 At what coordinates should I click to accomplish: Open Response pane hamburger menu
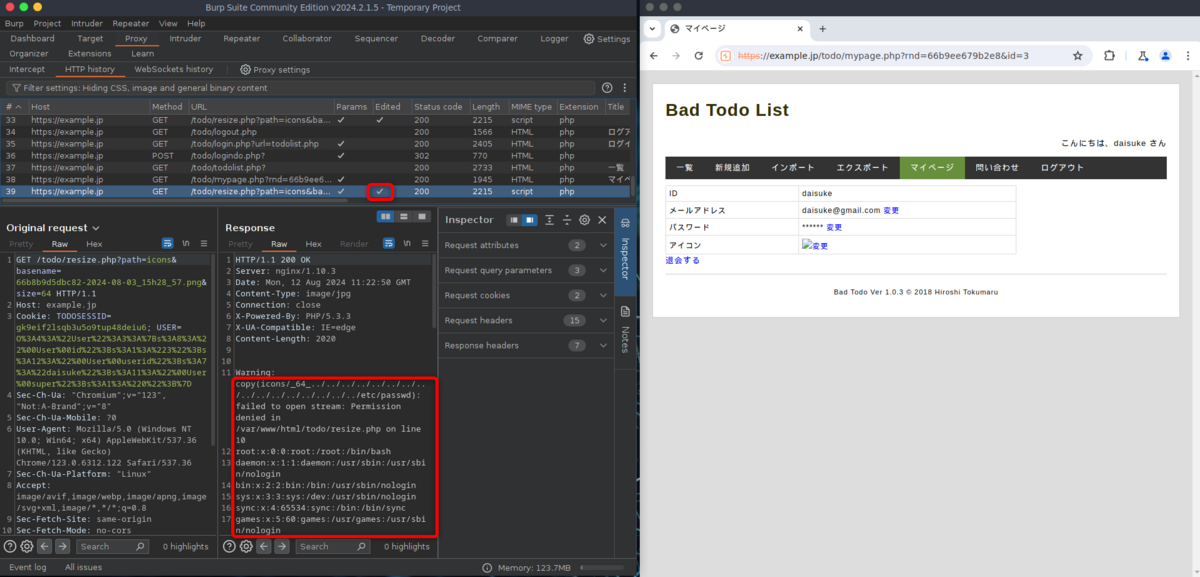(423, 244)
